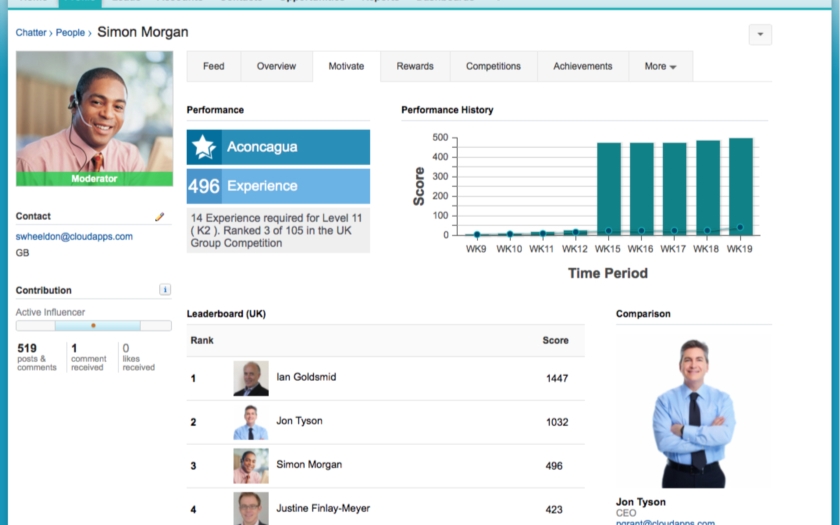Click Ian Goldsmid's avatar thumbnail
Screen dimensions: 840x525
(251, 379)
